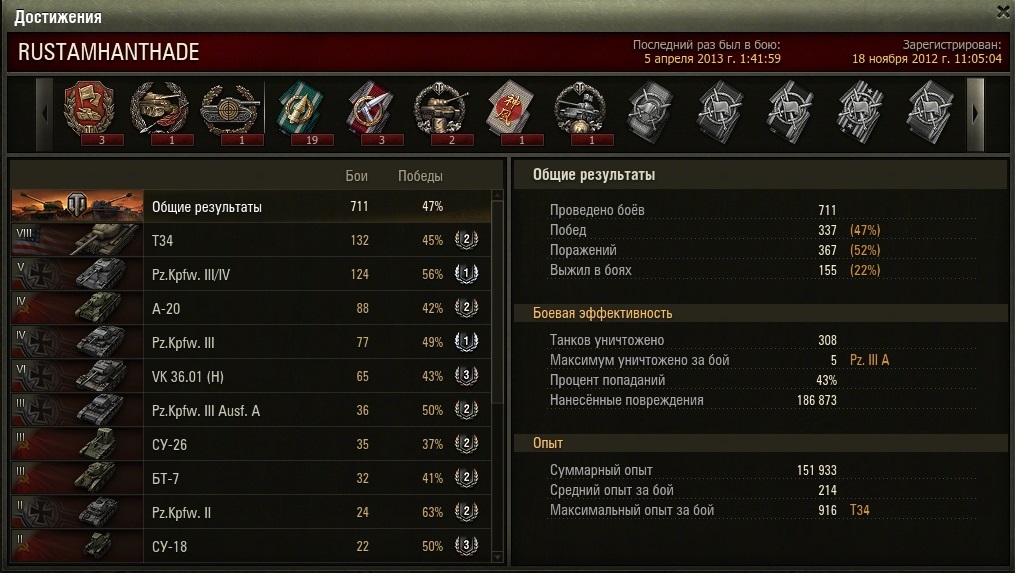Click the T34 link next to maximum experience
This screenshot has width=1015, height=573.
click(859, 510)
